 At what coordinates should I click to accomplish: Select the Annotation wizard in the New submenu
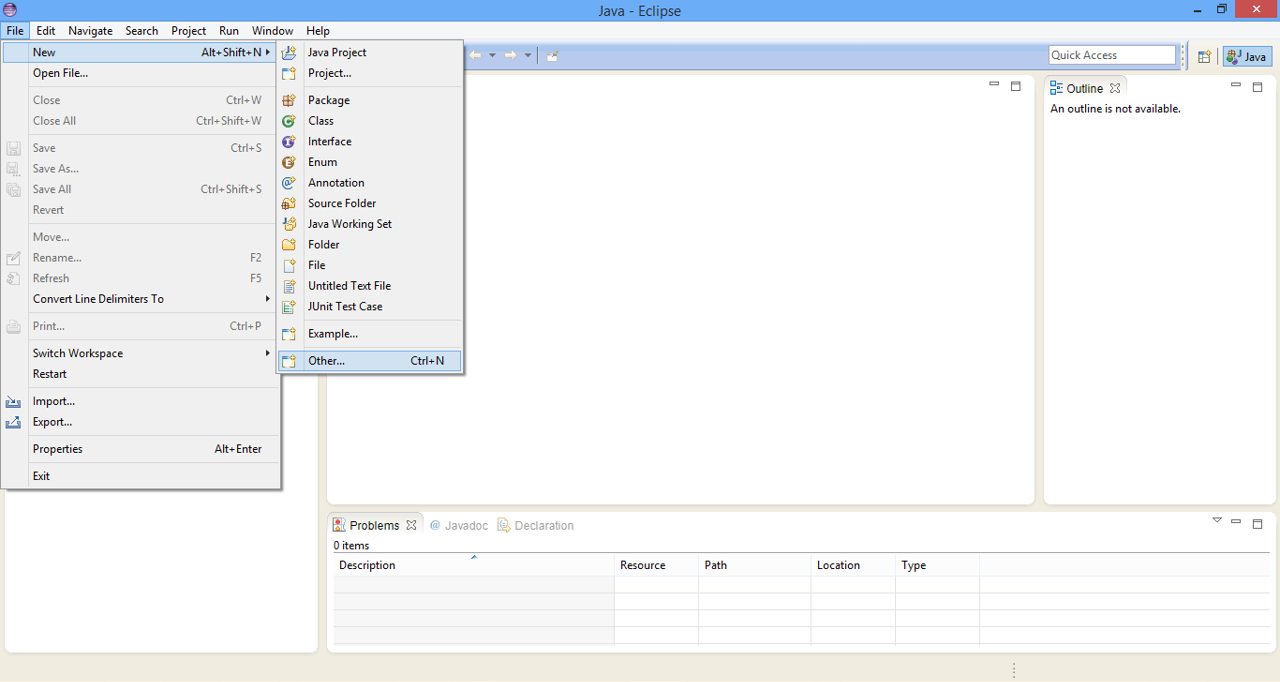[335, 182]
